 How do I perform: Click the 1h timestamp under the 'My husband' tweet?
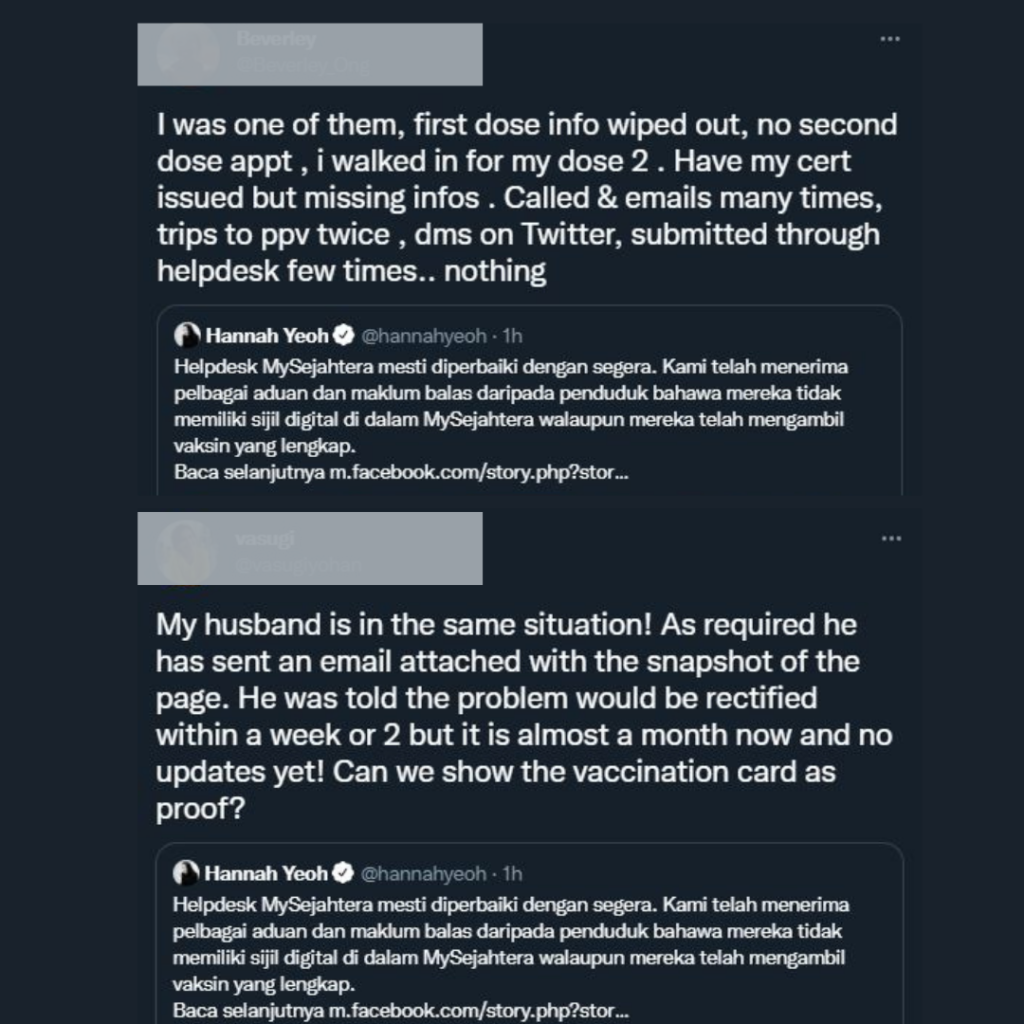pyautogui.click(x=512, y=873)
